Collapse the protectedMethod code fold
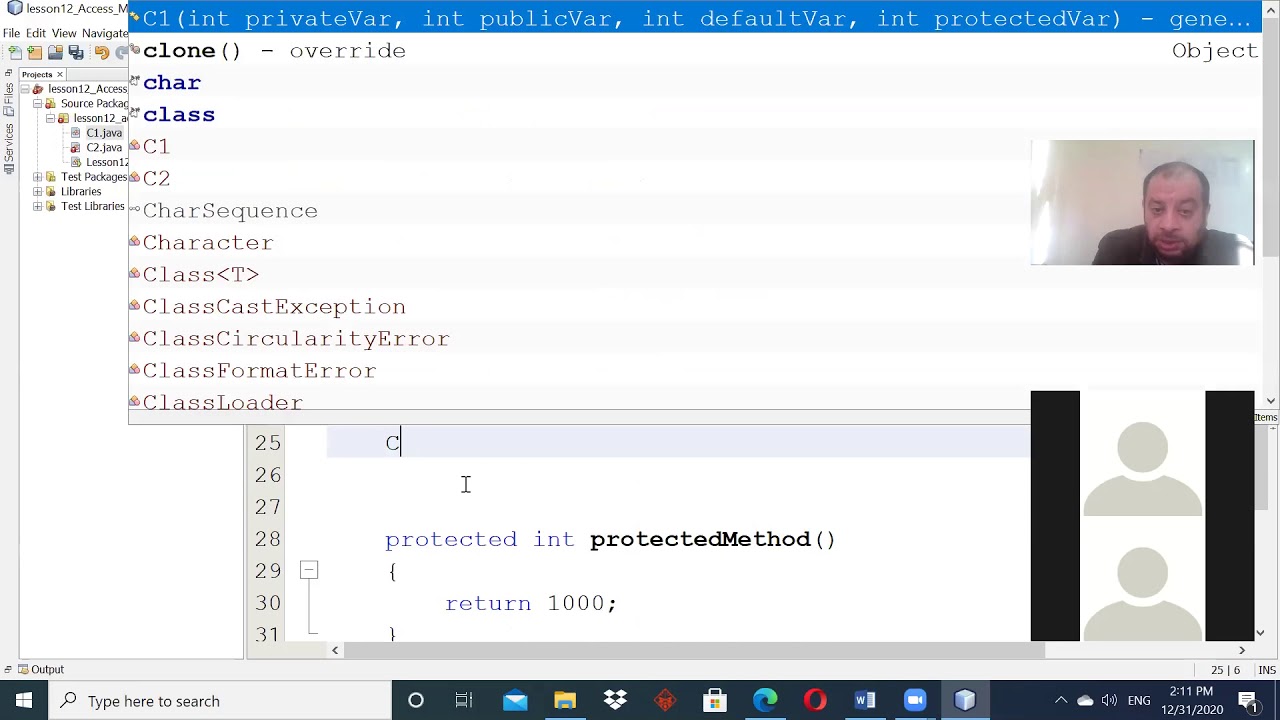This screenshot has width=1280, height=720. tap(308, 570)
